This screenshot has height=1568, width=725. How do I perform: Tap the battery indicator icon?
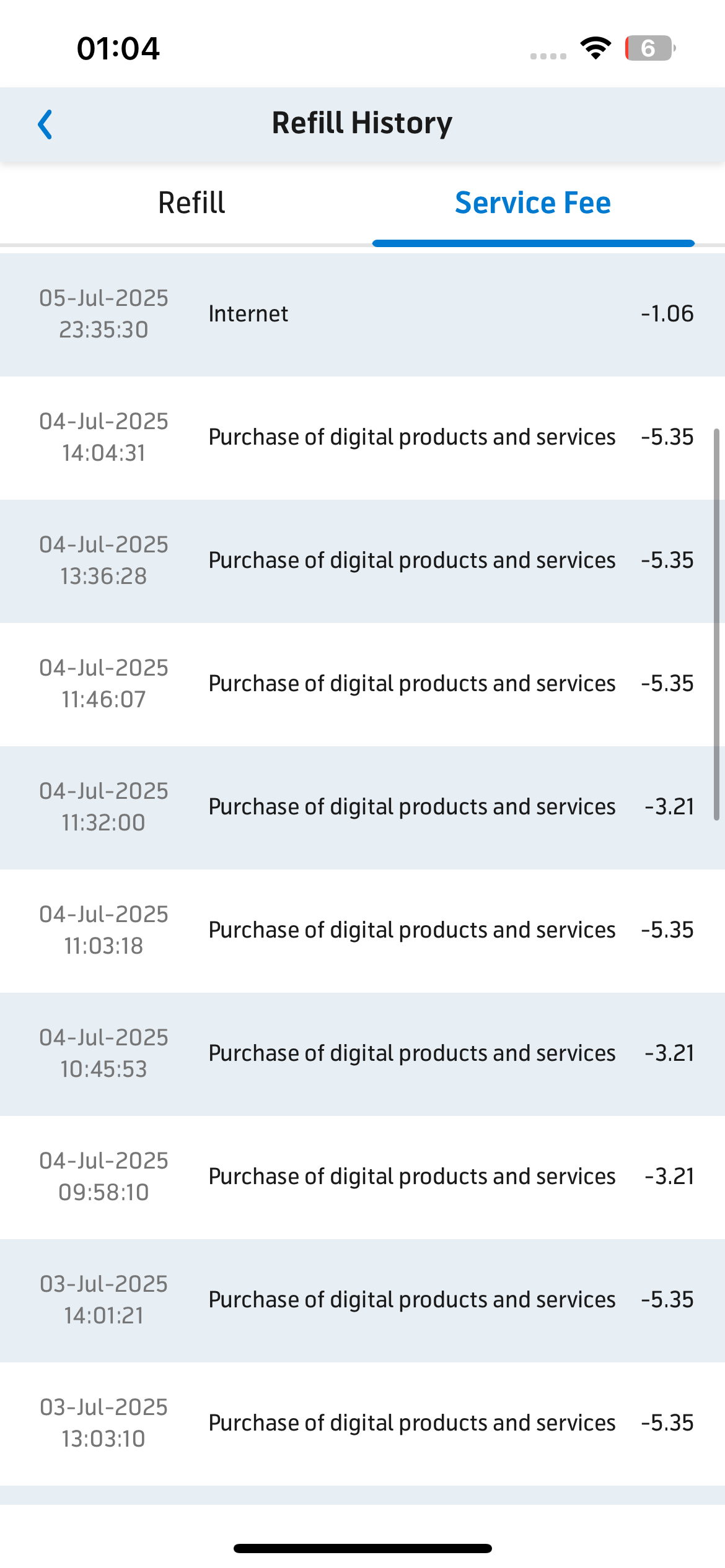pyautogui.click(x=650, y=48)
